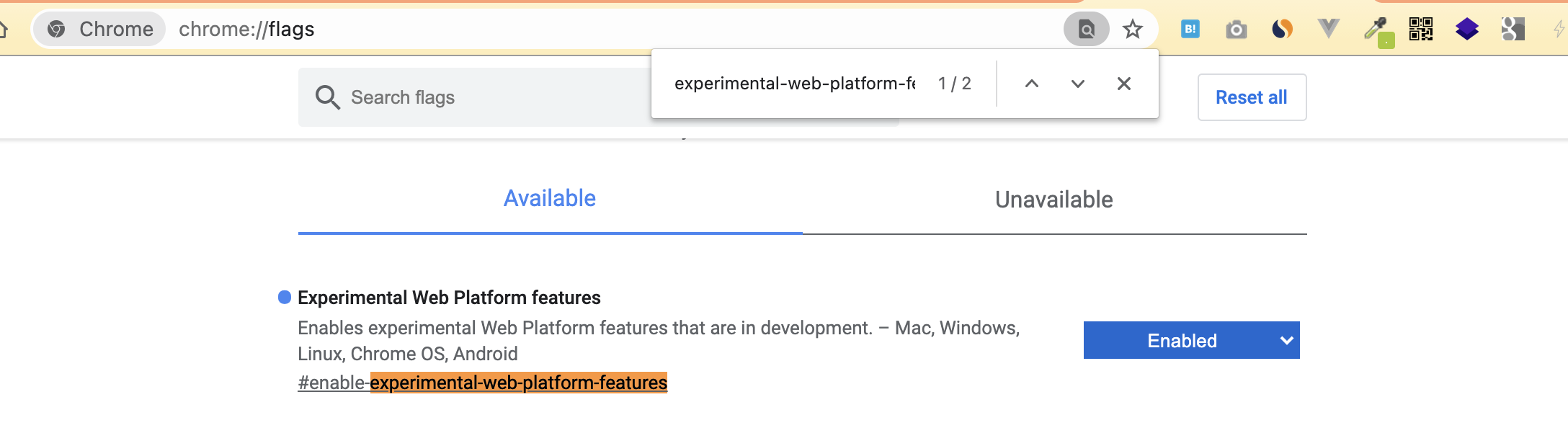
Task: Go to next find result
Action: (x=1078, y=84)
